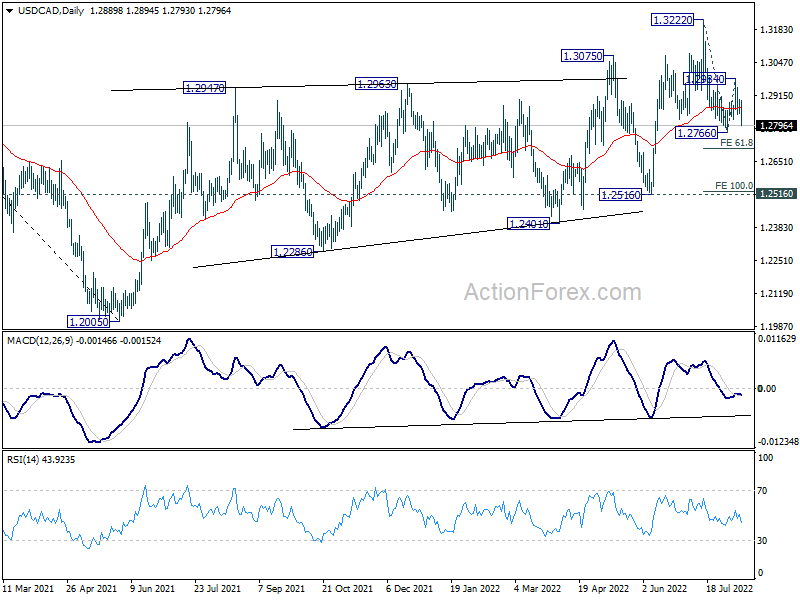Viewport: 800px width, 600px height.
Task: Click the 1.22860 price label
Action: tap(293, 252)
